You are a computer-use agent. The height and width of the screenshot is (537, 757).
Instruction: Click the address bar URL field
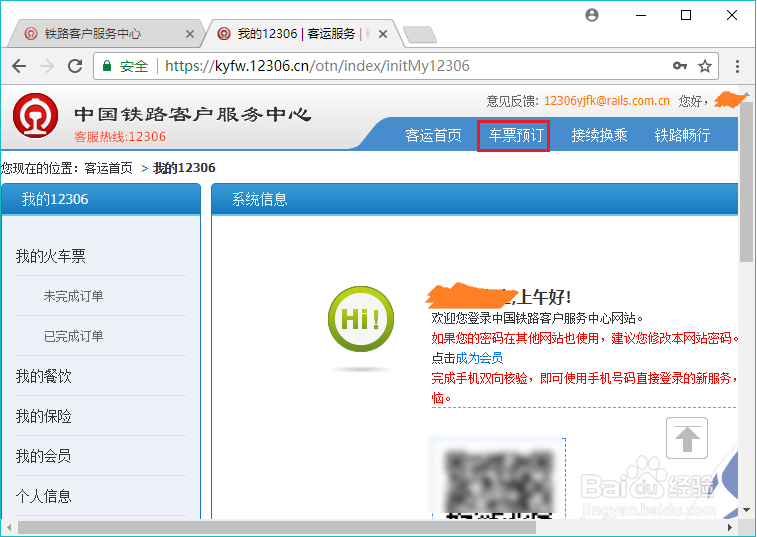tap(406, 66)
